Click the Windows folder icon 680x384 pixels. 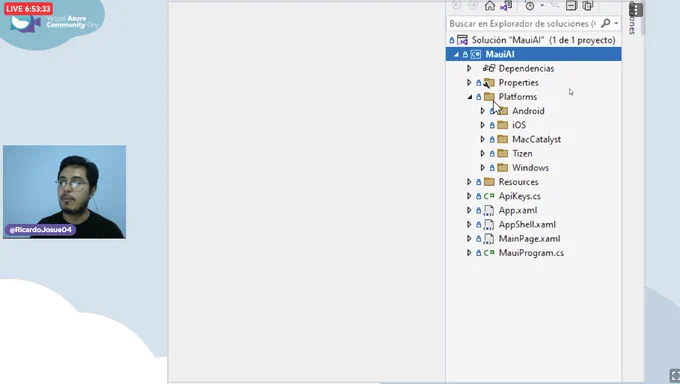click(503, 167)
